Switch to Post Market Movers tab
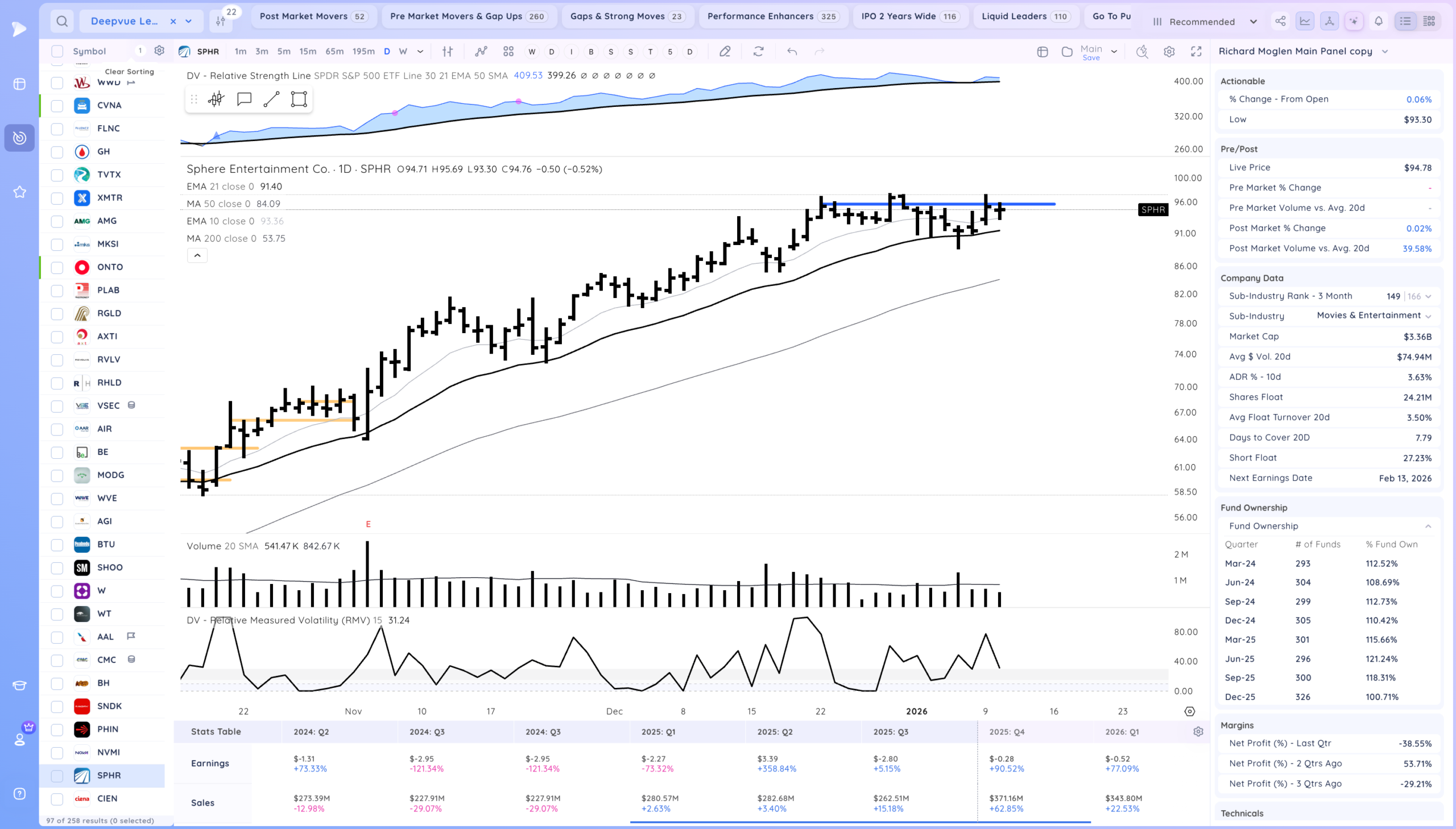The width and height of the screenshot is (1456, 829). (314, 16)
